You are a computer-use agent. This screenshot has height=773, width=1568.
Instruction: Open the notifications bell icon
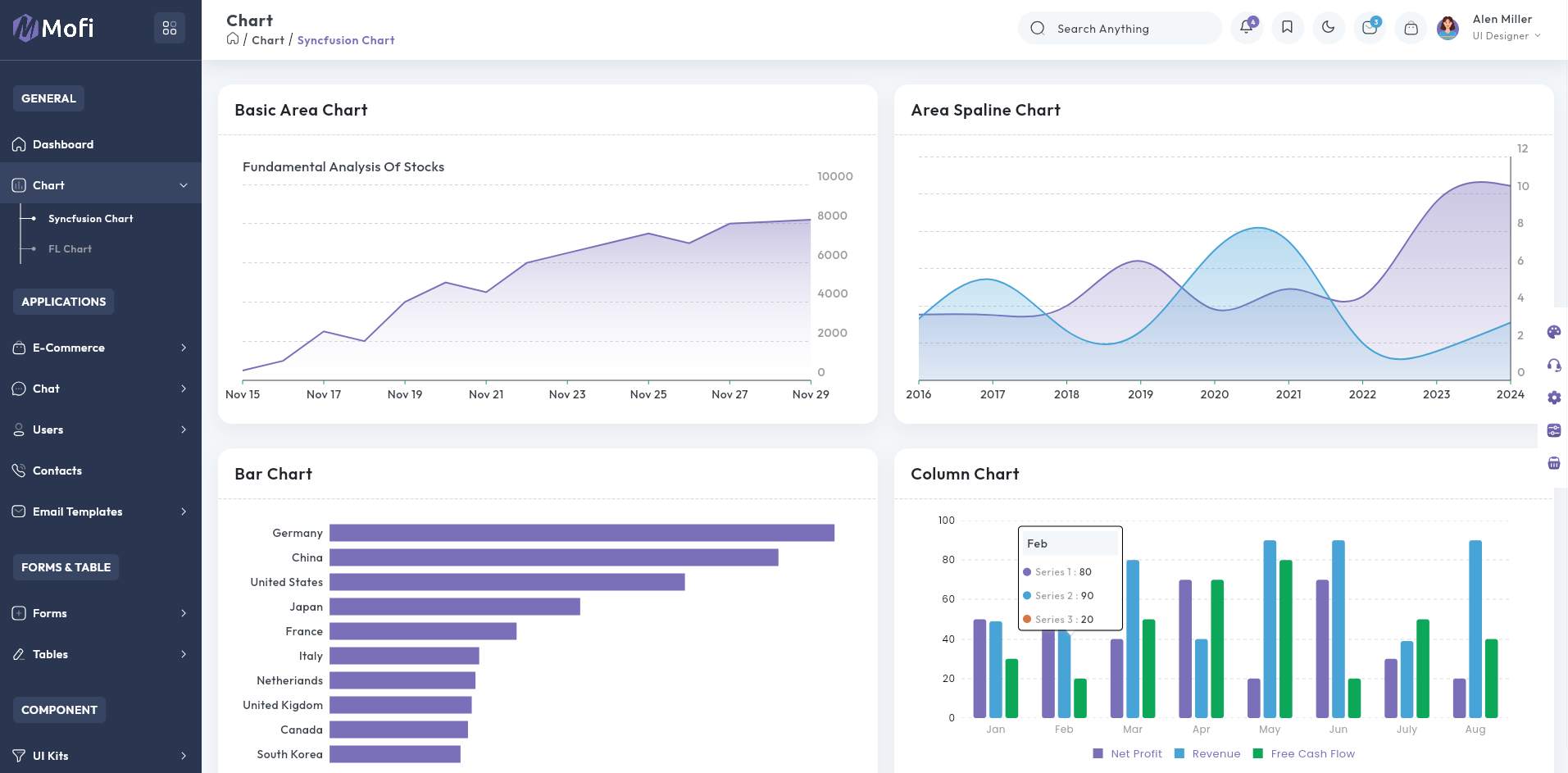[x=1246, y=28]
